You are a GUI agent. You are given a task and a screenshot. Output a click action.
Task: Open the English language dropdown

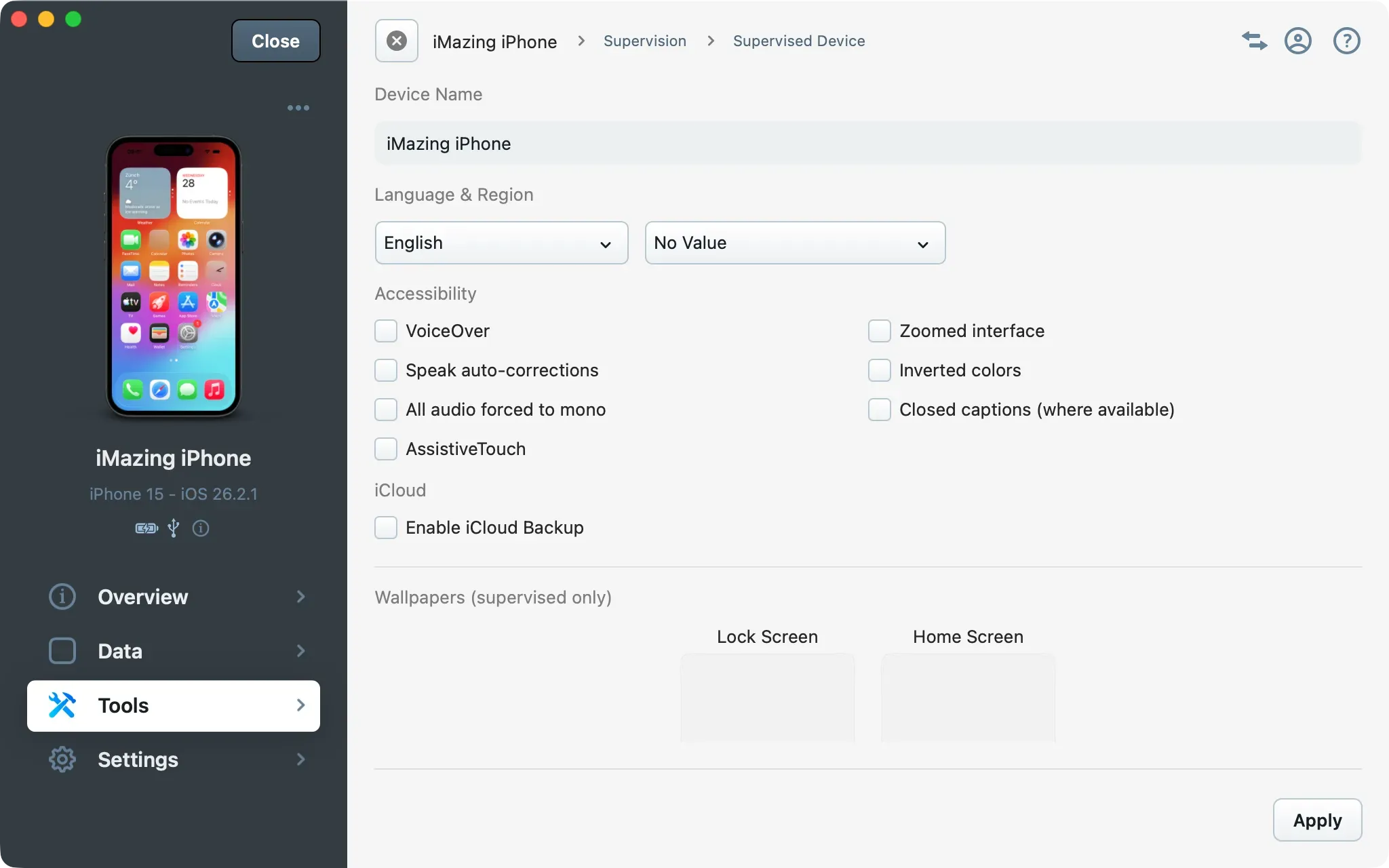point(501,243)
